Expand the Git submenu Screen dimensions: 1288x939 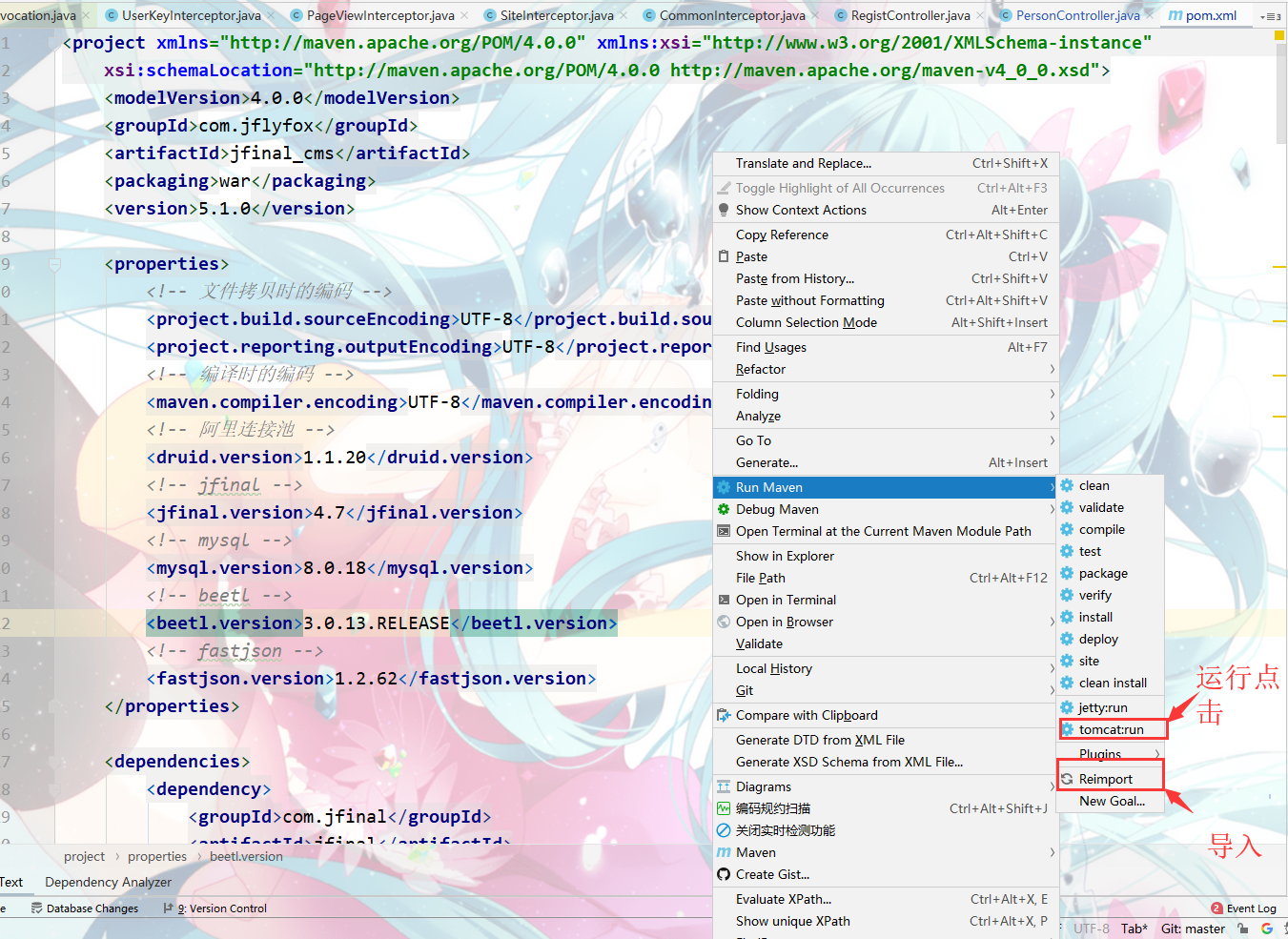886,690
